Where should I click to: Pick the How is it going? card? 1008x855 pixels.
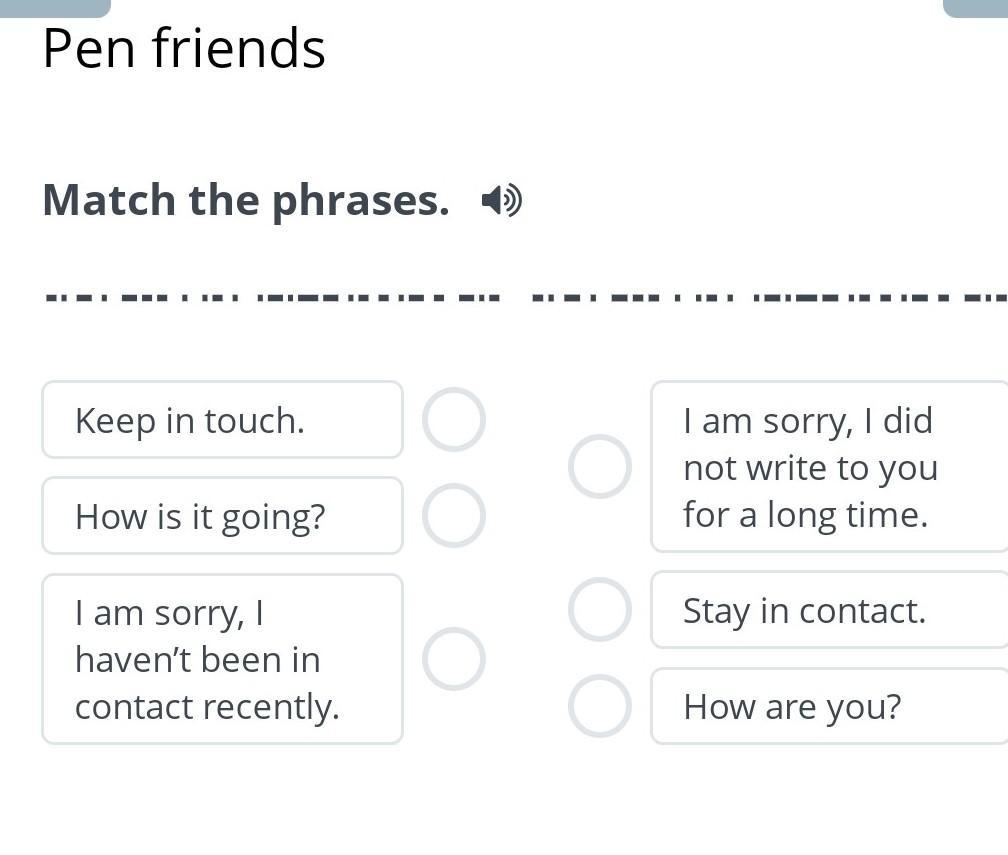pyautogui.click(x=222, y=516)
